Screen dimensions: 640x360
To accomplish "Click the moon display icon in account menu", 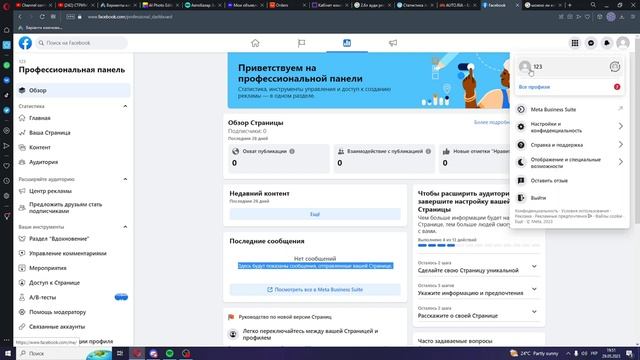I will click(x=521, y=162).
